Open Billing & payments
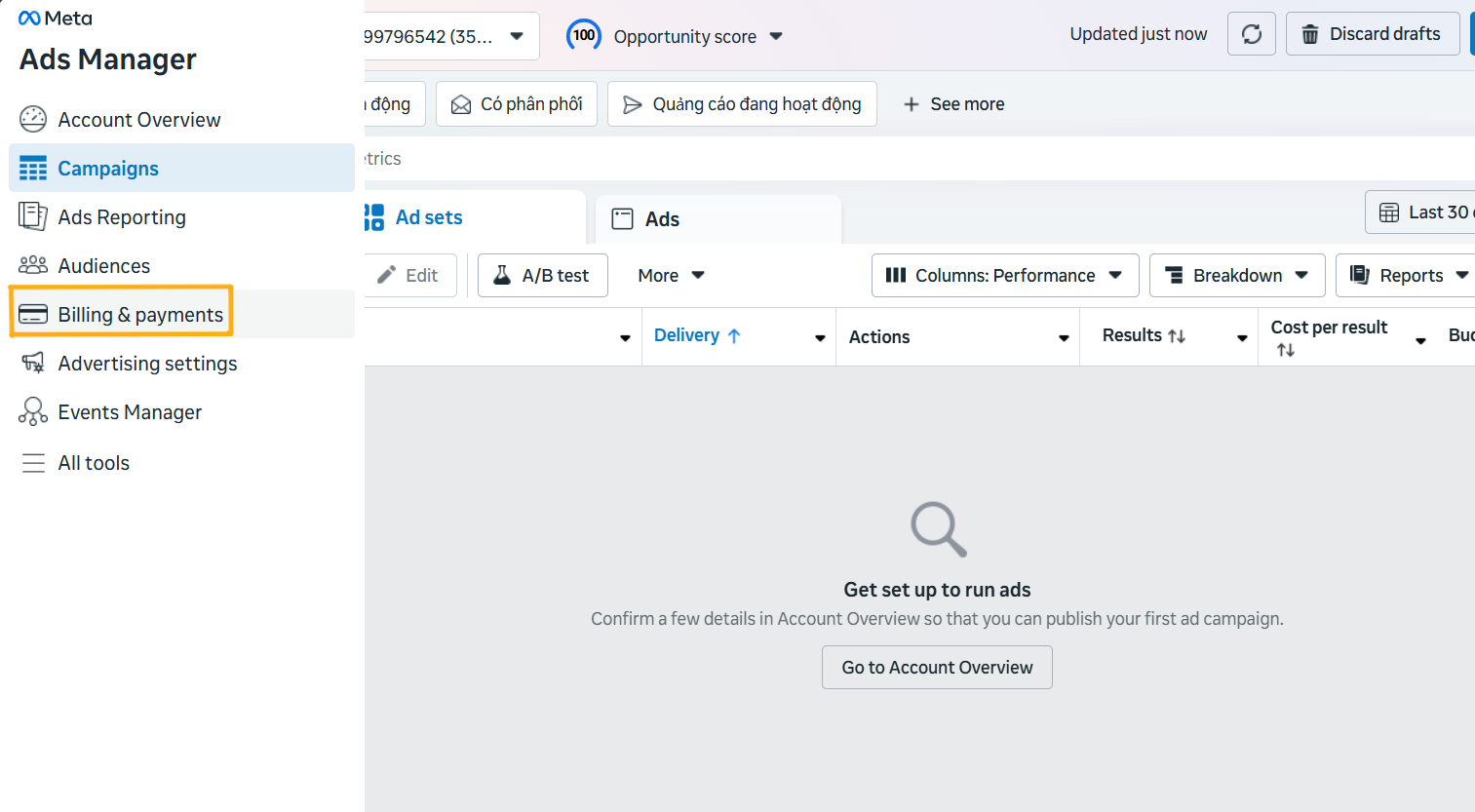1475x812 pixels. click(139, 315)
